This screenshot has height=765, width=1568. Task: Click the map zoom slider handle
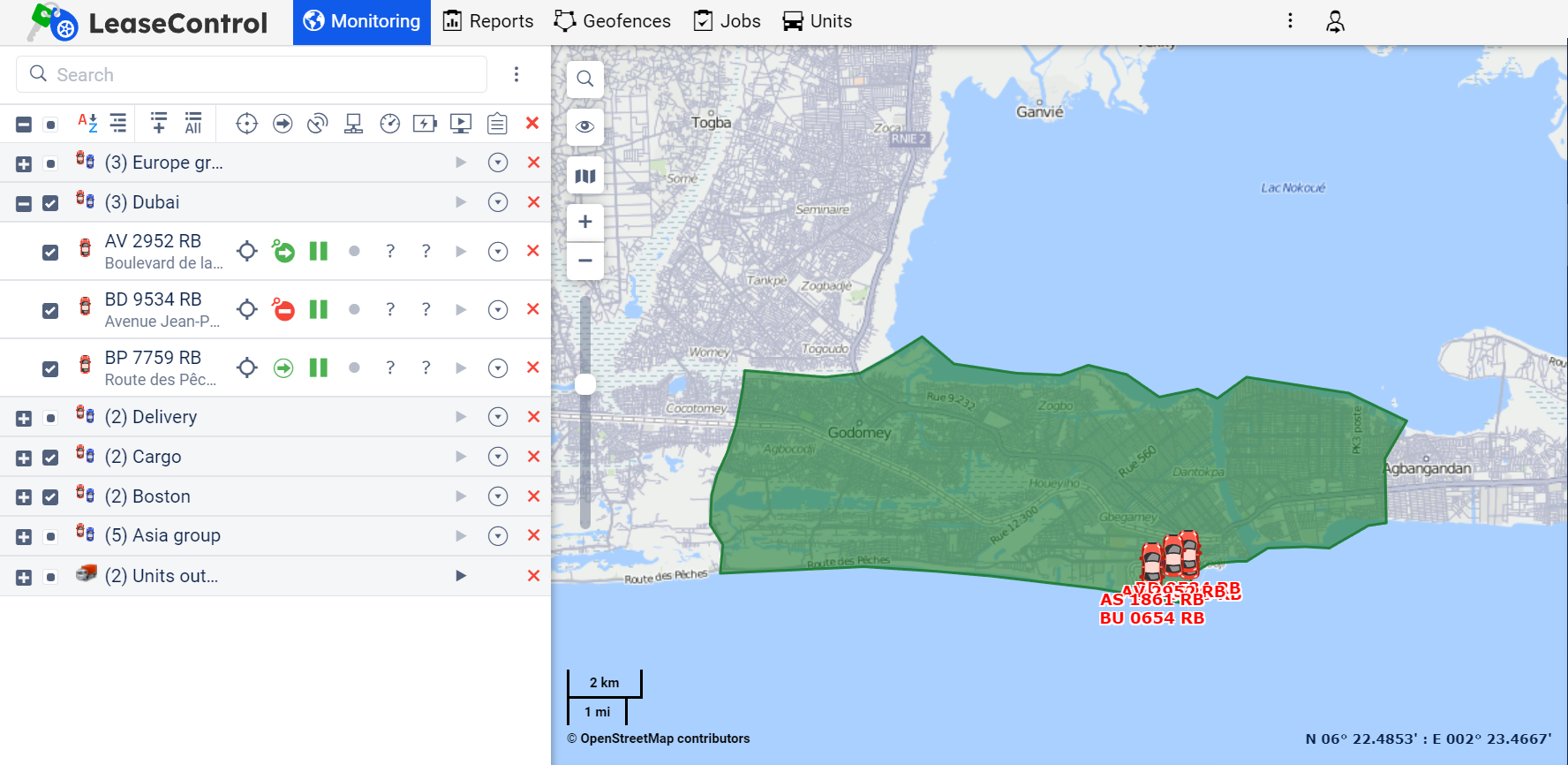[x=584, y=383]
